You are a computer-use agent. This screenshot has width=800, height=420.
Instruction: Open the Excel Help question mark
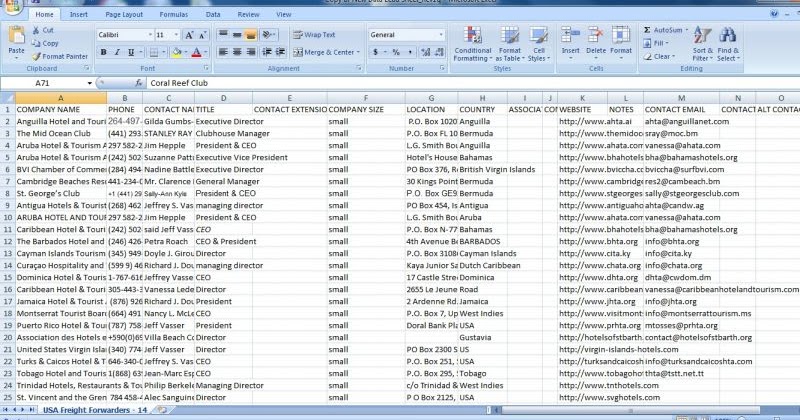click(x=774, y=14)
